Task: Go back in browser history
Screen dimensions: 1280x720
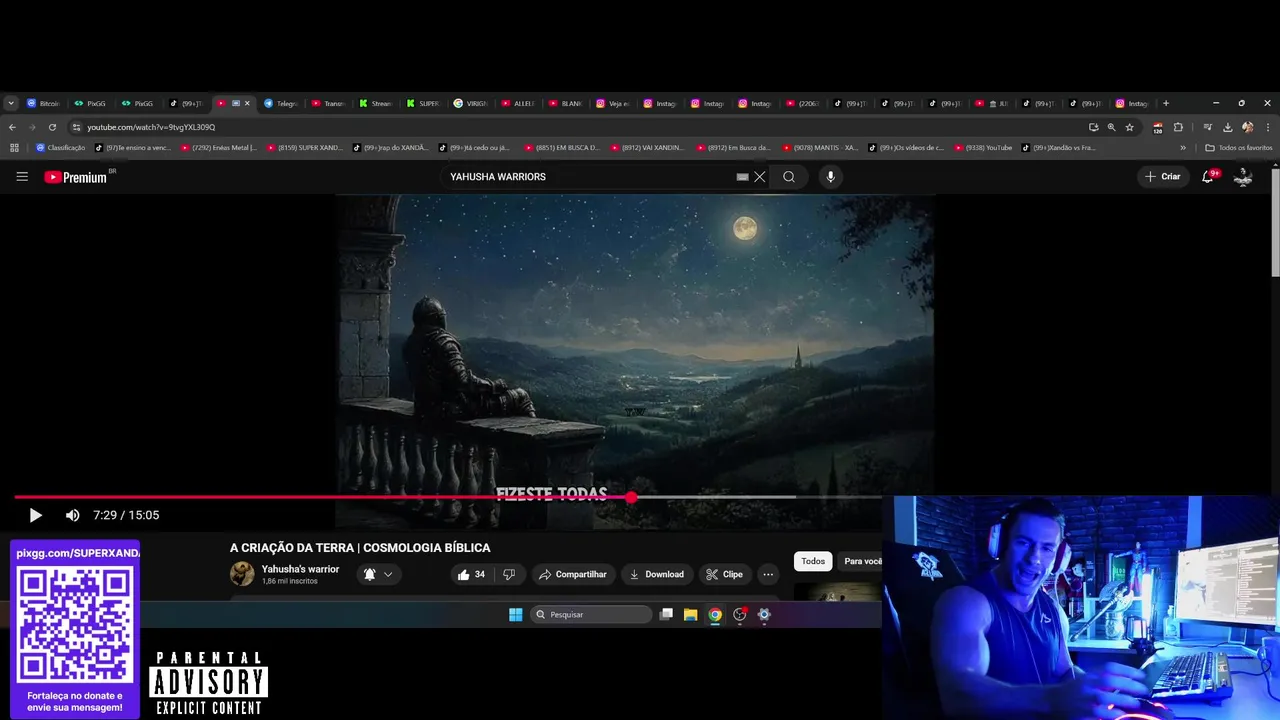Action: point(12,127)
